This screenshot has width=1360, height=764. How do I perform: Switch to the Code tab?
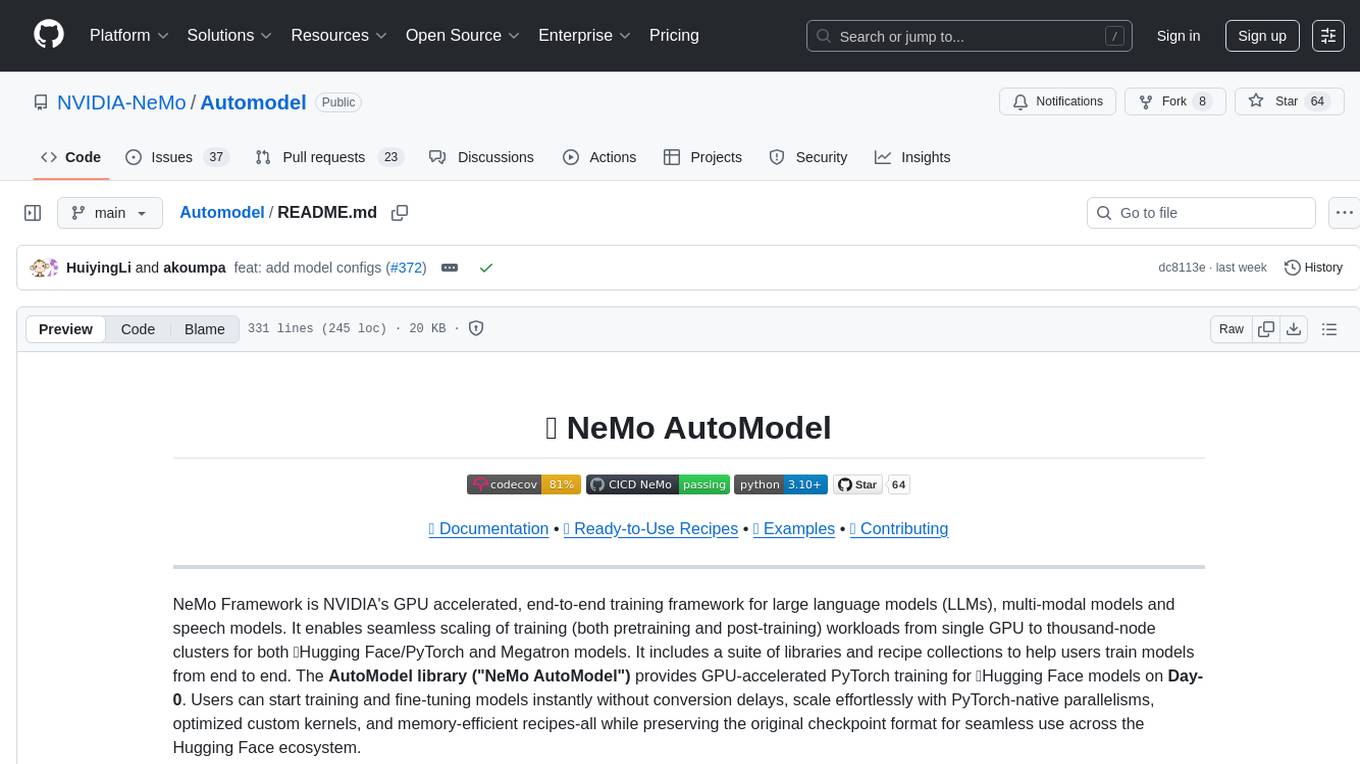[x=71, y=157]
